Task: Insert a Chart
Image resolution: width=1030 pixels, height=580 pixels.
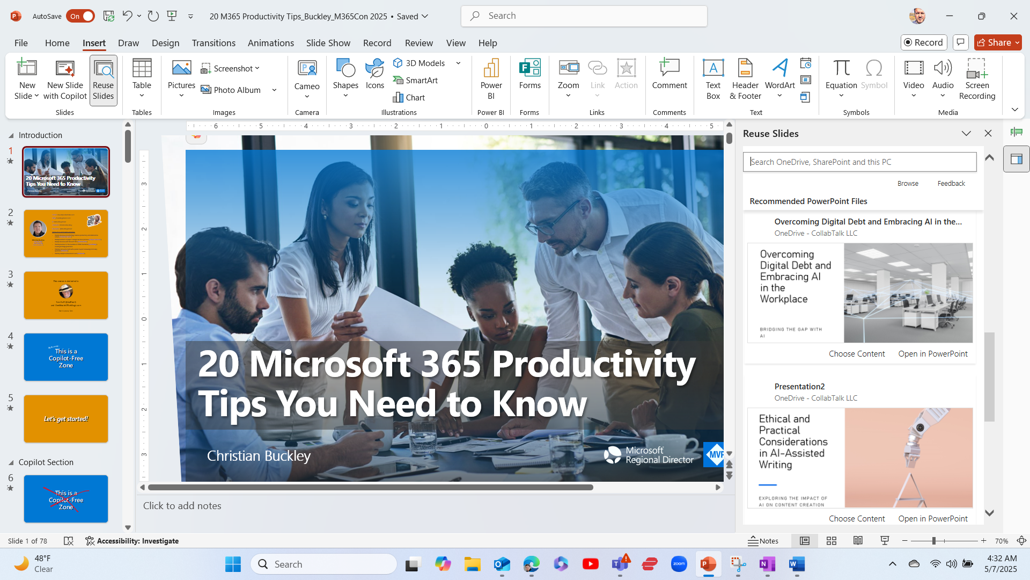Action: tap(410, 97)
